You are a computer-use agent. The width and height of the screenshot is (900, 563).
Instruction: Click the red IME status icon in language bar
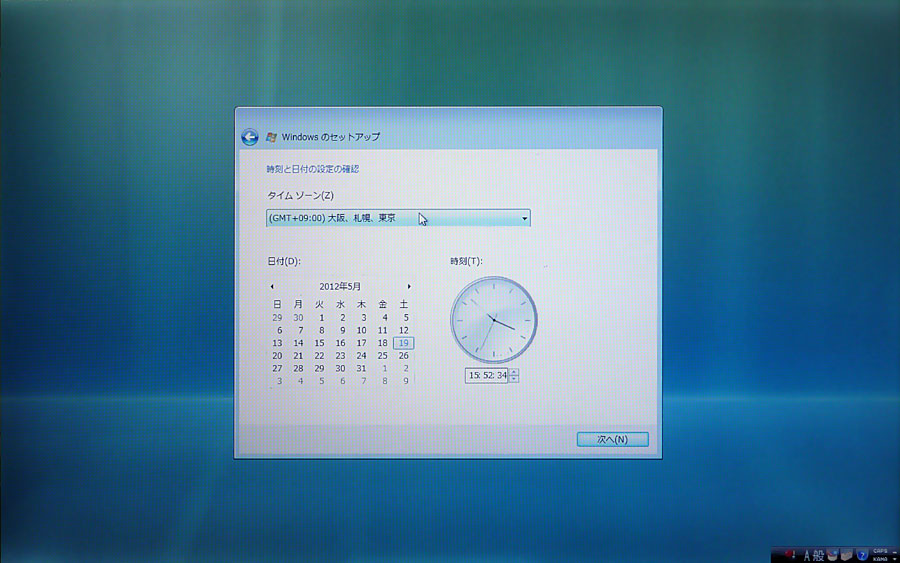(x=790, y=554)
